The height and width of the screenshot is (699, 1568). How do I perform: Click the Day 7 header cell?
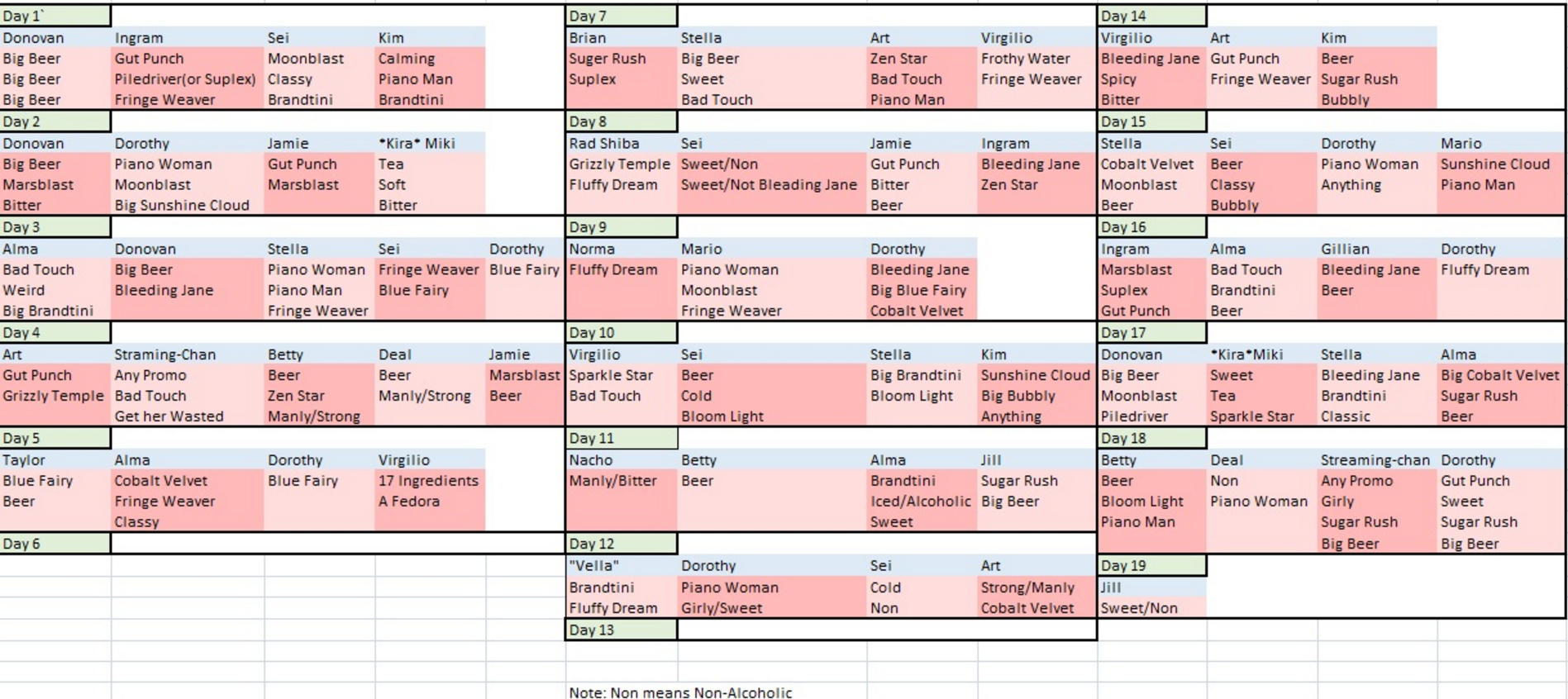(x=622, y=17)
